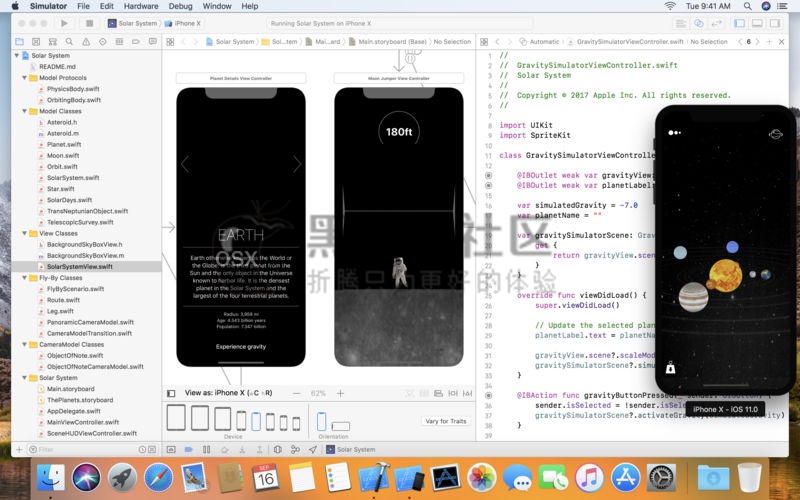Viewport: 800px width, 500px height.
Task: Toggle breakpoints activation in debug bar
Action: click(188, 449)
